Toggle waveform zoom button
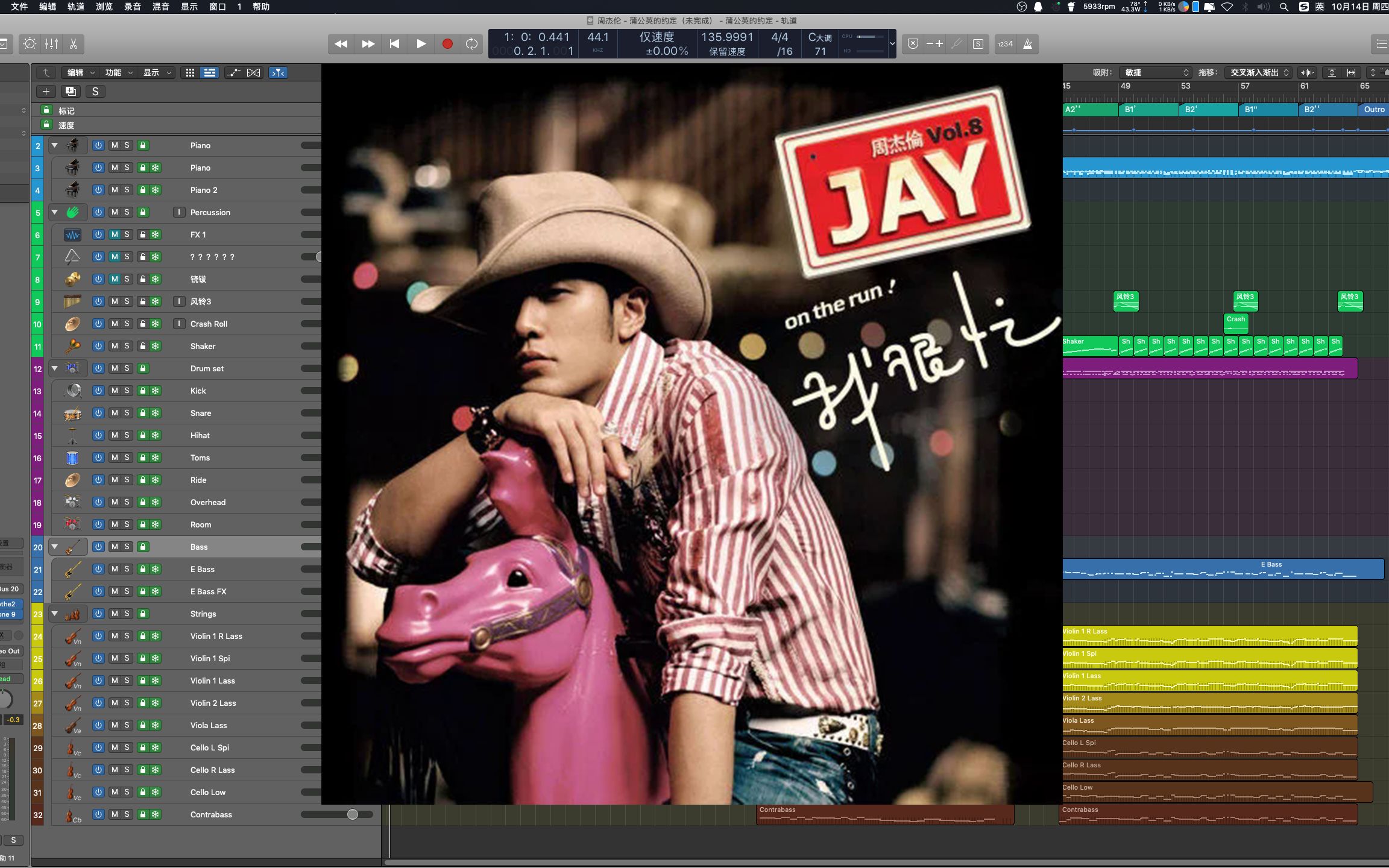Screen dimensions: 1389x868 click(x=1308, y=72)
